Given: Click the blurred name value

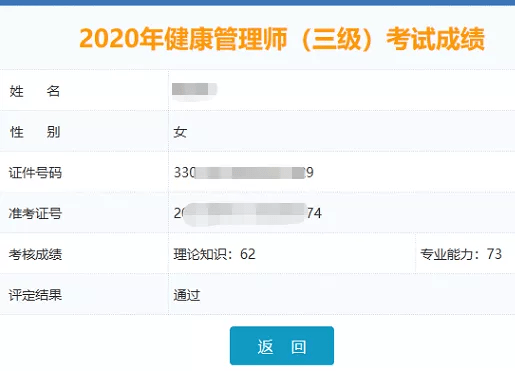Looking at the screenshot, I should 194,90.
